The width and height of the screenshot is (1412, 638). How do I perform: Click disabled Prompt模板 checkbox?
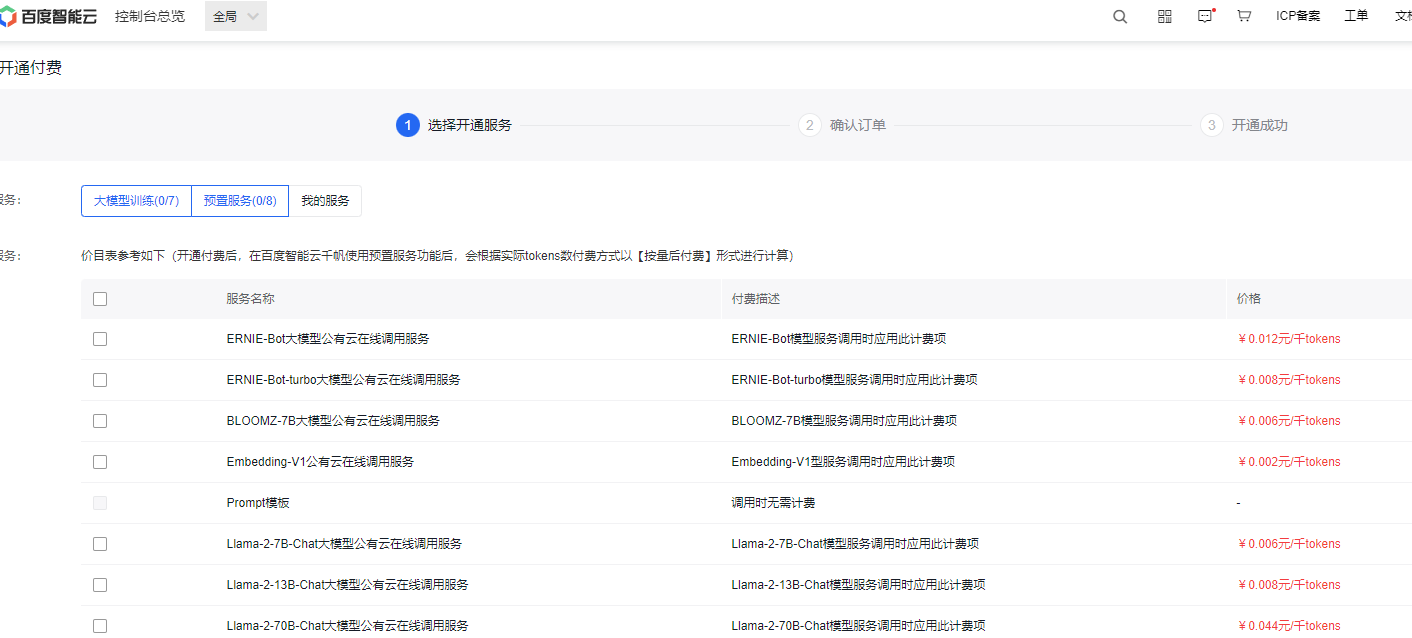(100, 503)
